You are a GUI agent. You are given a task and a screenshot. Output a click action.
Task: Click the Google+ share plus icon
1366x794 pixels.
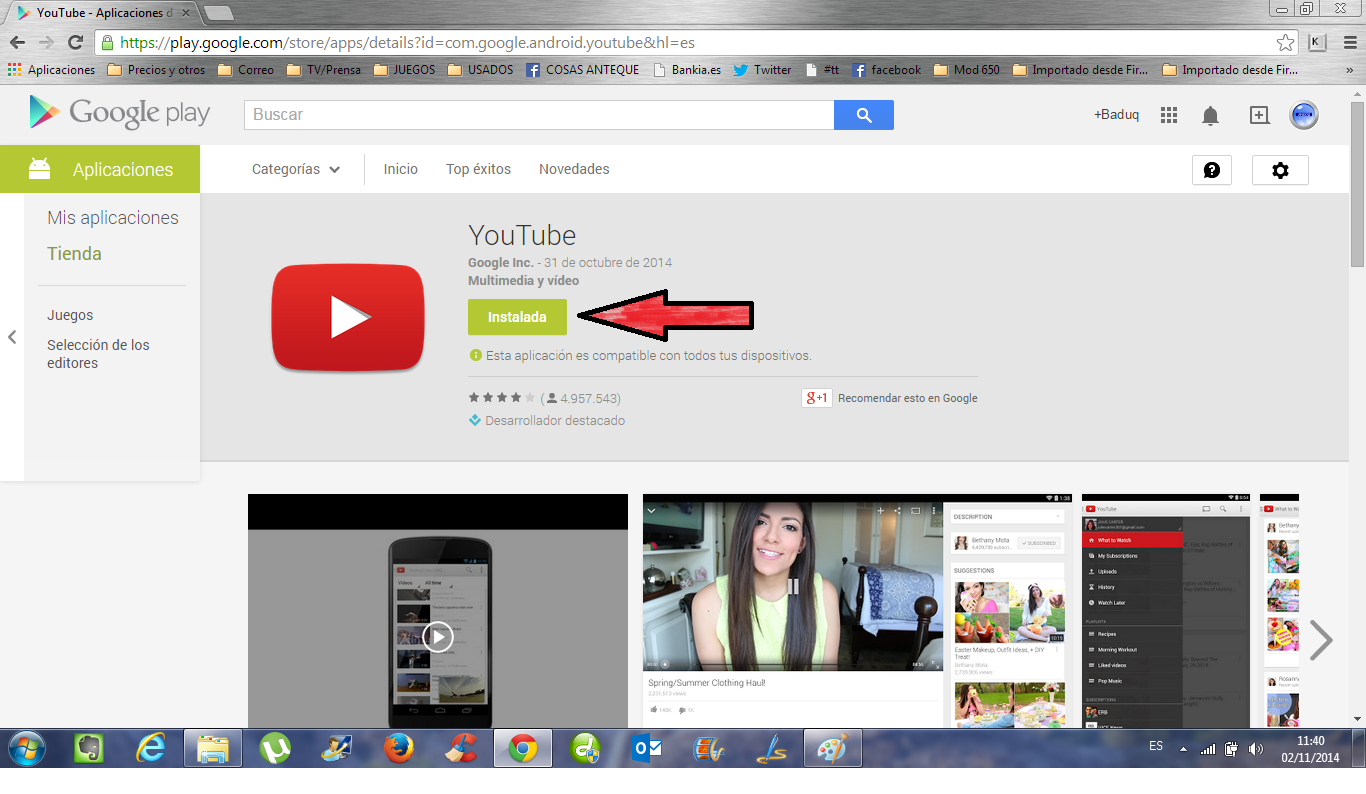[x=1259, y=115]
